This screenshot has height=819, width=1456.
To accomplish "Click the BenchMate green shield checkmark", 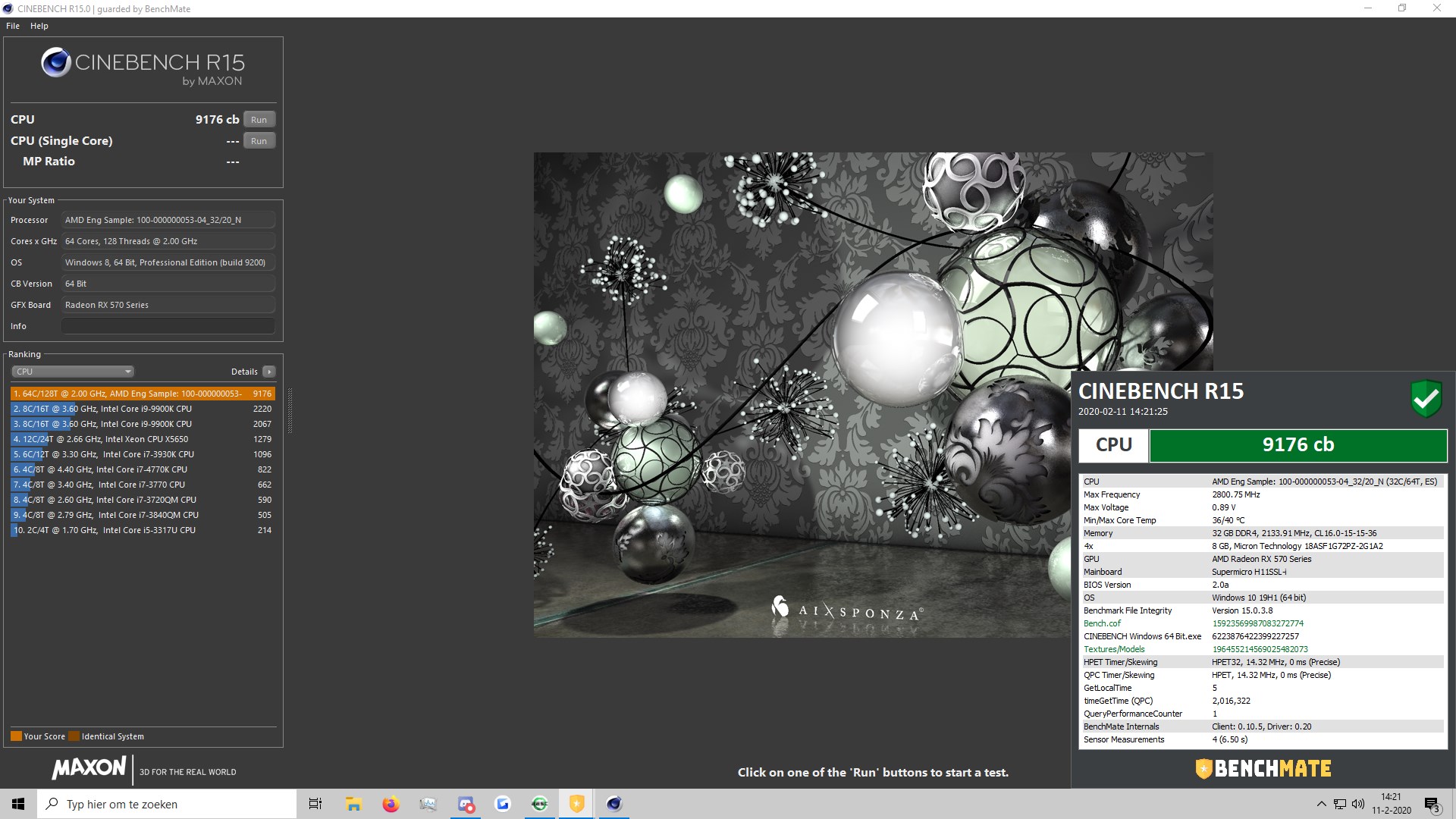I will click(x=1426, y=398).
